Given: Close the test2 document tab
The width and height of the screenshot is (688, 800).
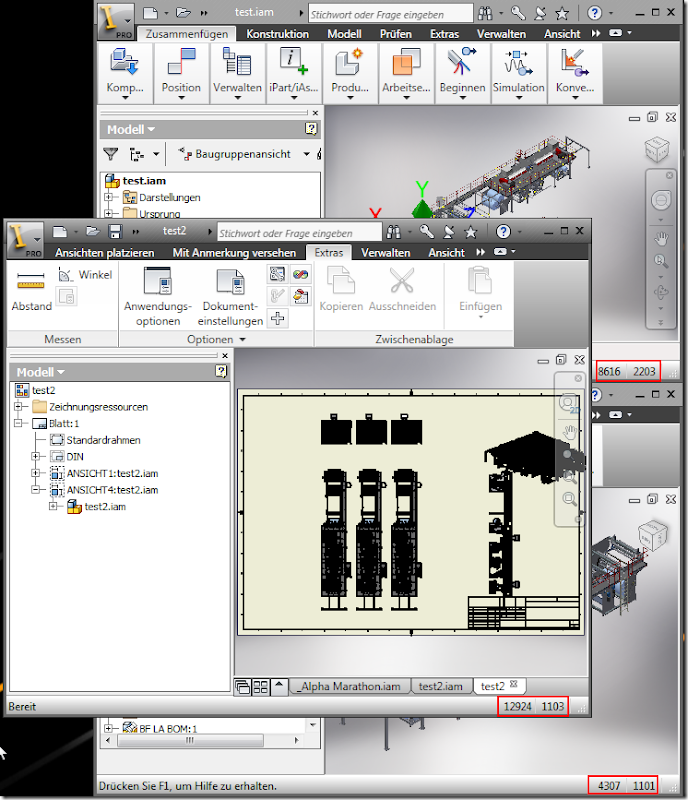Looking at the screenshot, I should point(514,684).
